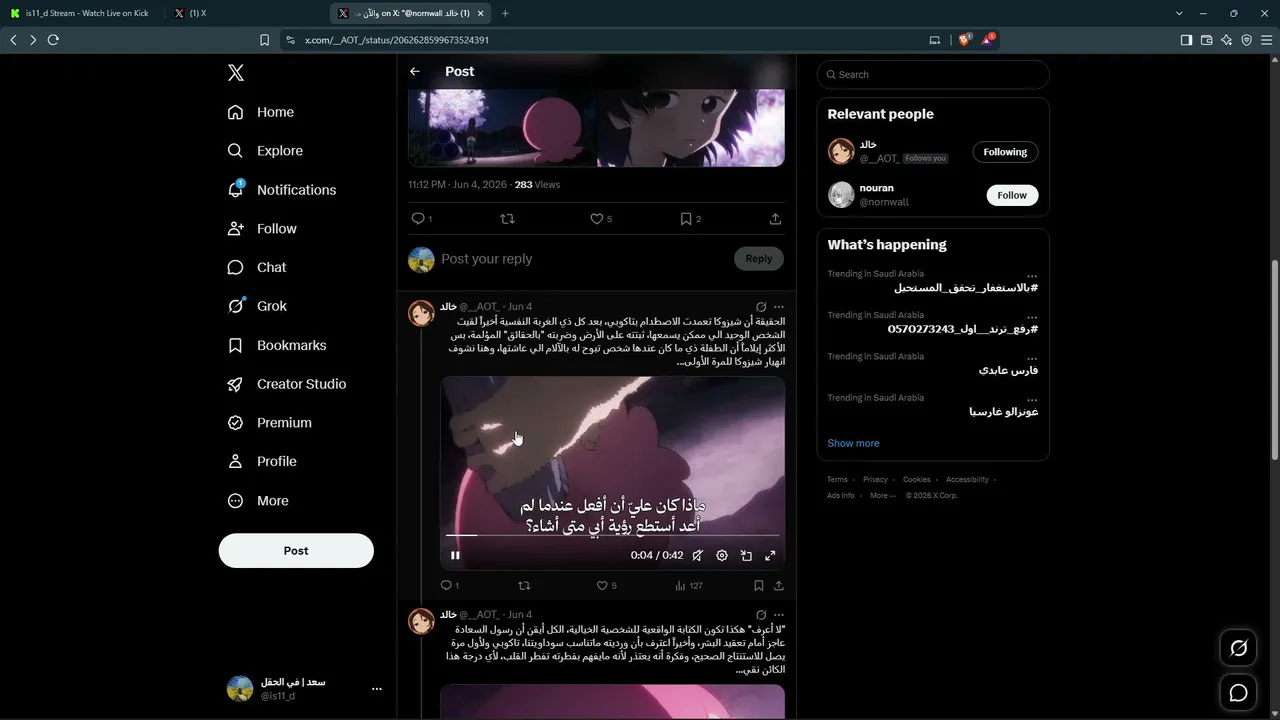This screenshot has height=720, width=1280.
Task: Reload the page in the browser toolbar
Action: [x=53, y=40]
